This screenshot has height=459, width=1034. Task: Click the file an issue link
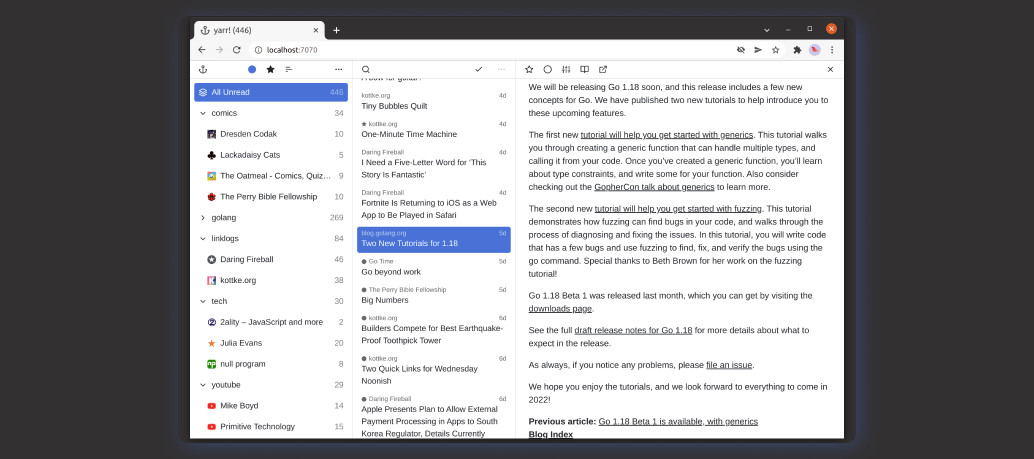point(729,365)
